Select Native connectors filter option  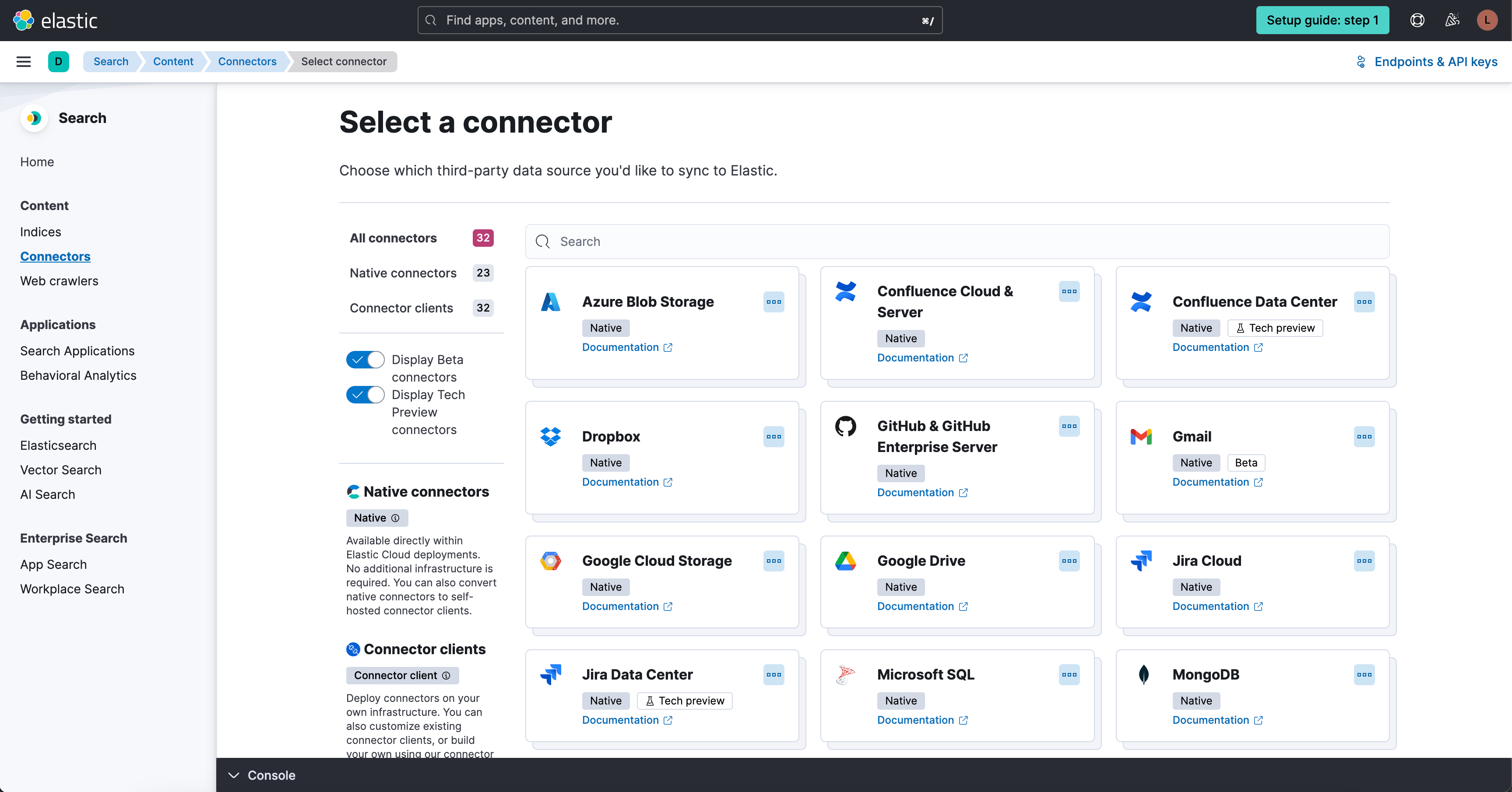pos(403,272)
